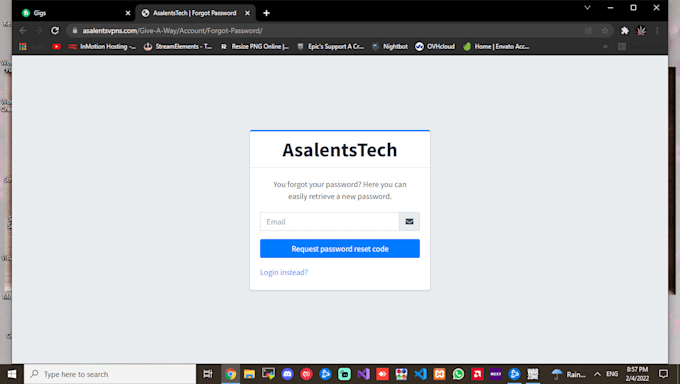680x384 pixels.
Task: Open Chrome three-dot menu
Action: coord(657,30)
